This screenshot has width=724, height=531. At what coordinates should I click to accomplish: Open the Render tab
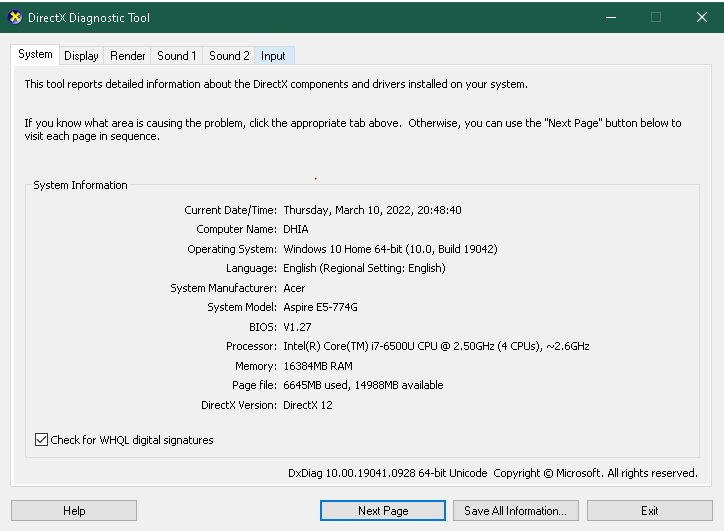[x=128, y=56]
